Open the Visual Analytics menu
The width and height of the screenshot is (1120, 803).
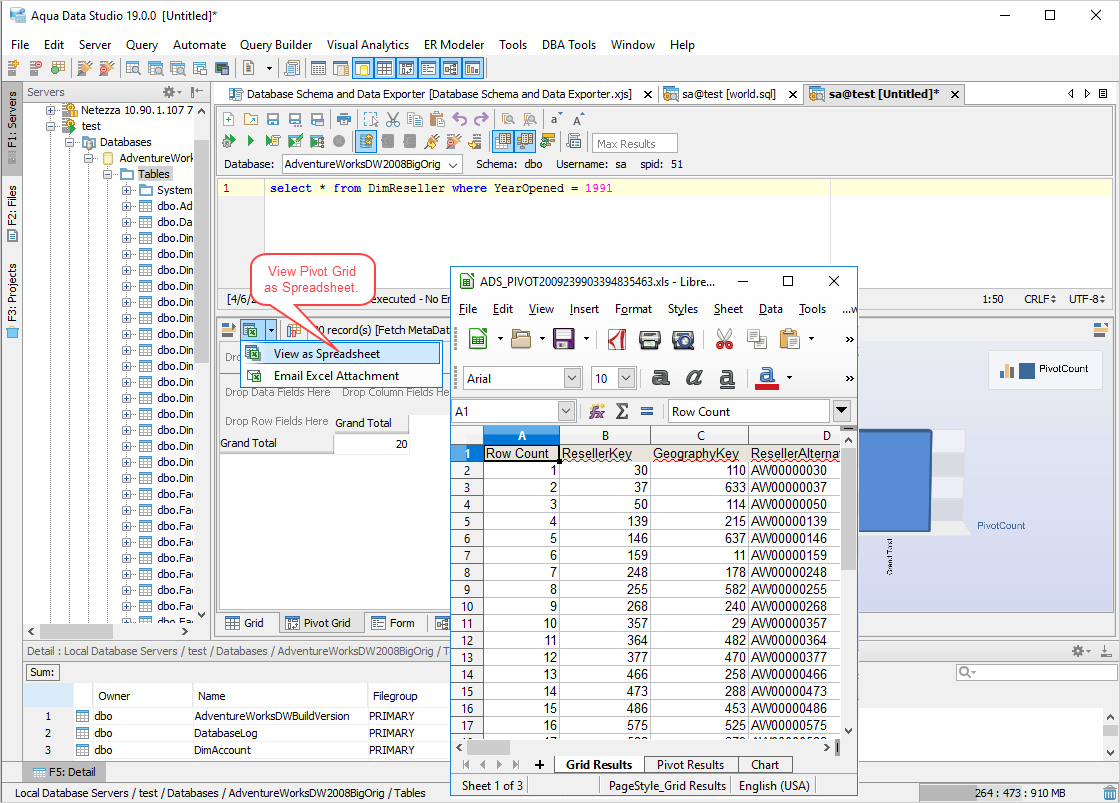tap(368, 45)
